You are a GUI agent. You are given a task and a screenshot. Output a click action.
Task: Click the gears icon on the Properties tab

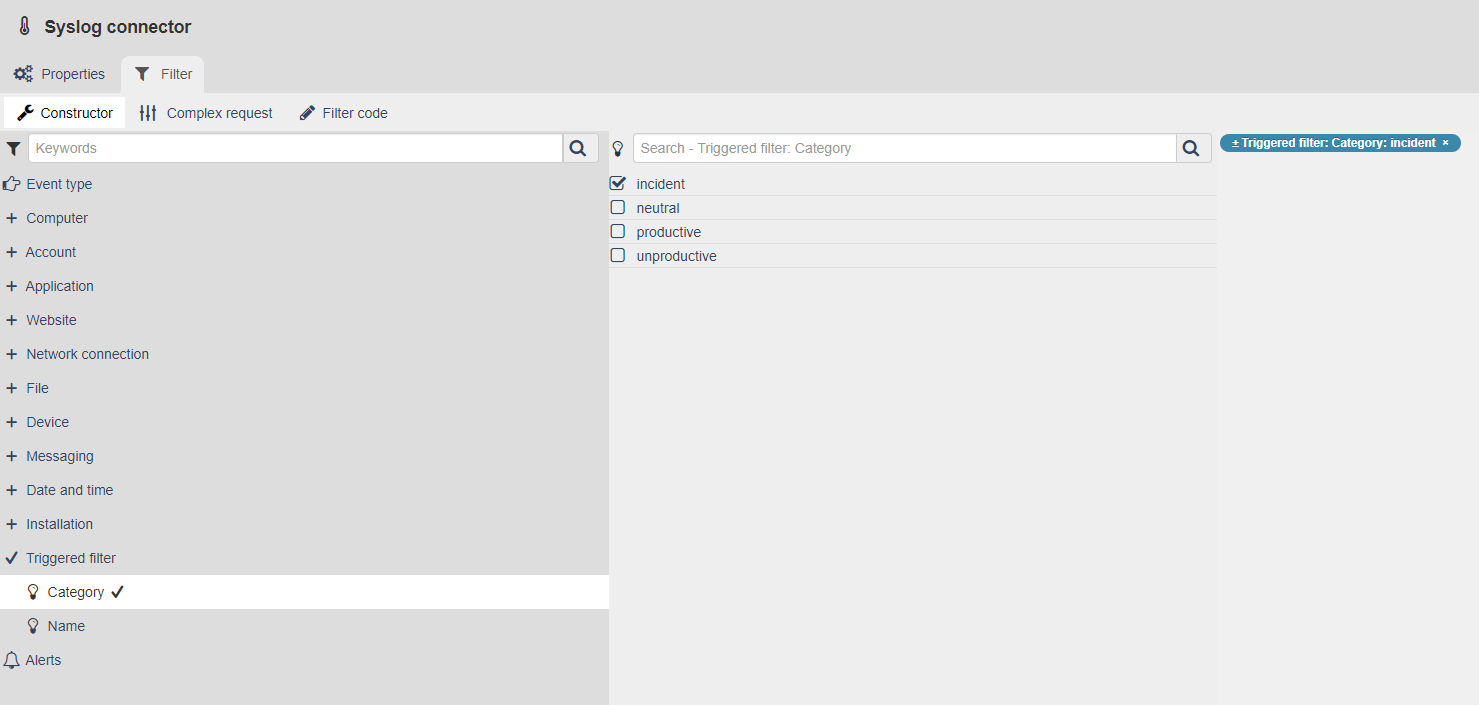pos(22,73)
